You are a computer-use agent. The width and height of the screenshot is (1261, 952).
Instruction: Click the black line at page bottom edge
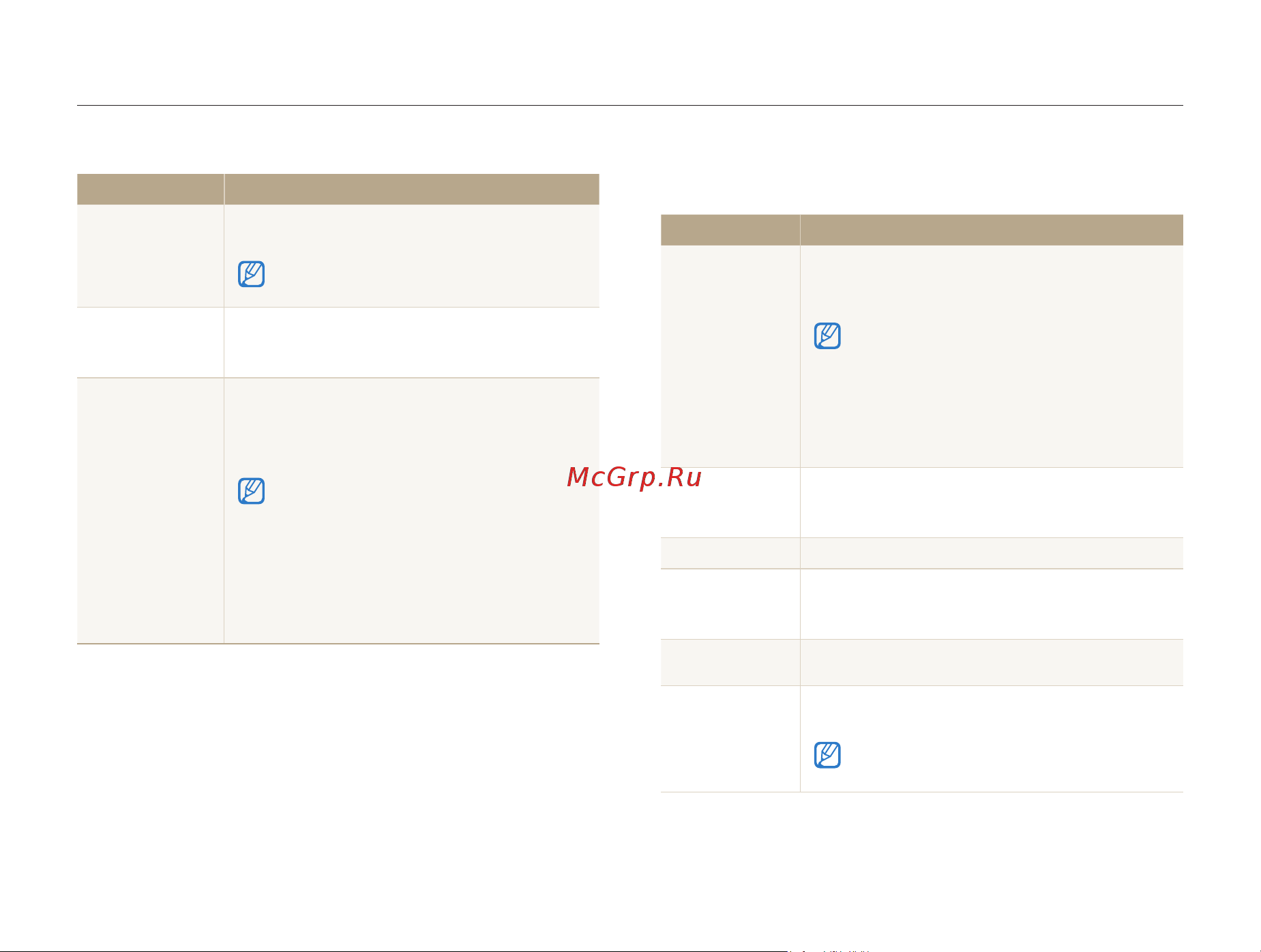pos(394,951)
